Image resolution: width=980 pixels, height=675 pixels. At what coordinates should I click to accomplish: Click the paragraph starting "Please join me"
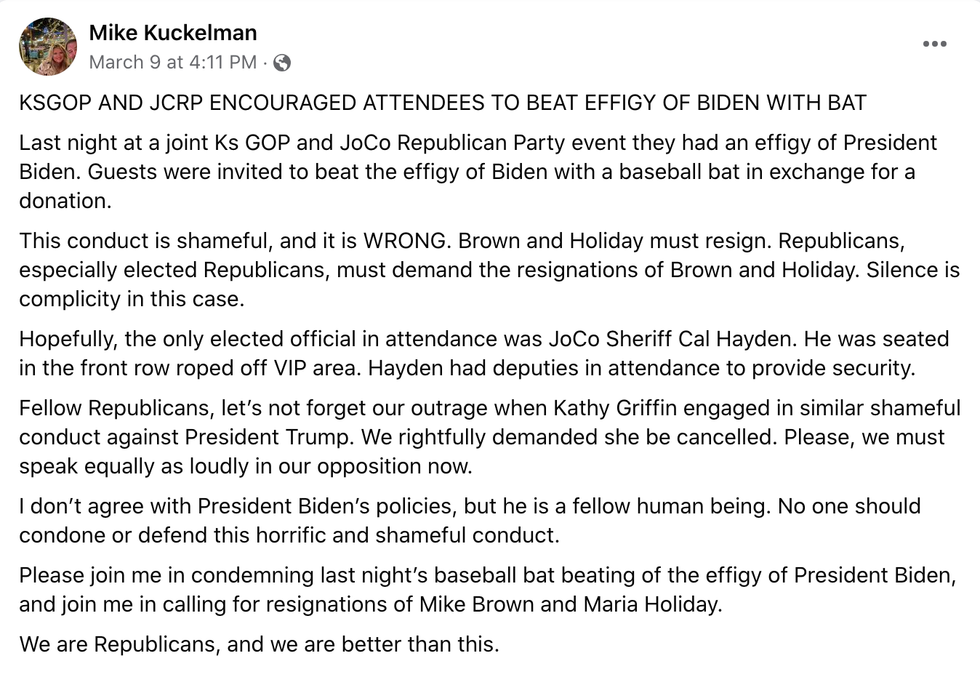point(488,591)
